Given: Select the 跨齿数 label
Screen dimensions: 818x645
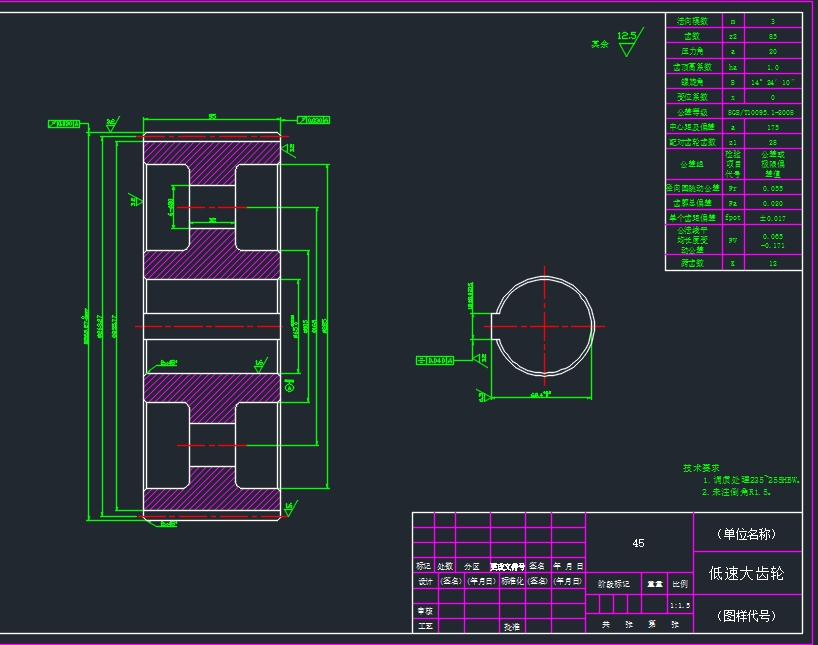Looking at the screenshot, I should tap(692, 263).
